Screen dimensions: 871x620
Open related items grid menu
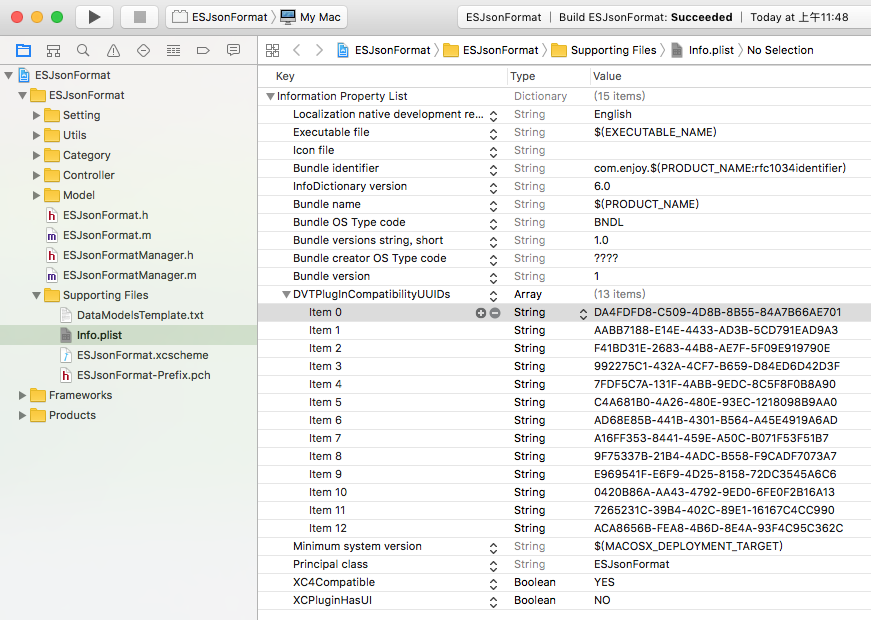(272, 51)
